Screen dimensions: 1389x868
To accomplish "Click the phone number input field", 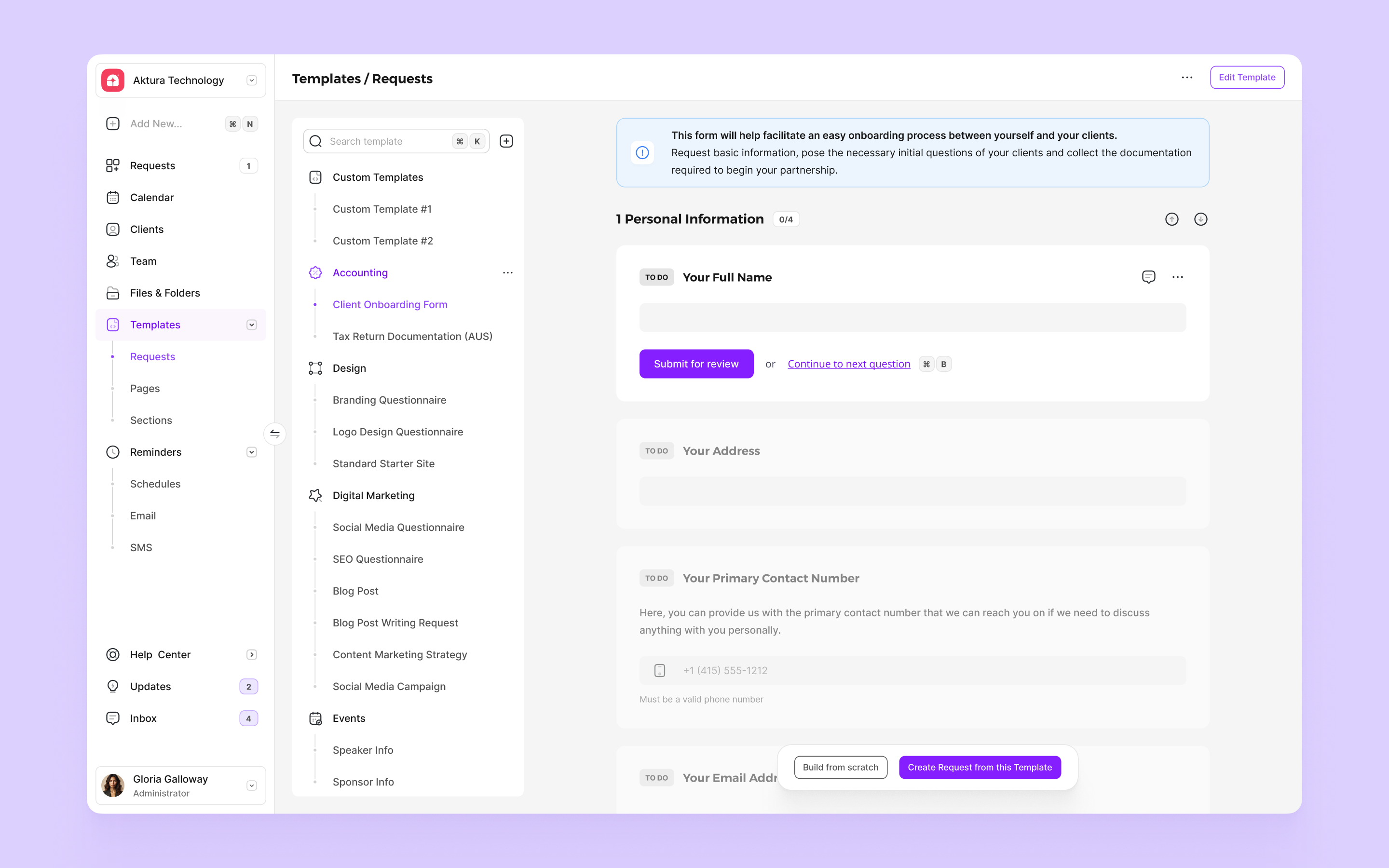I will [912, 670].
